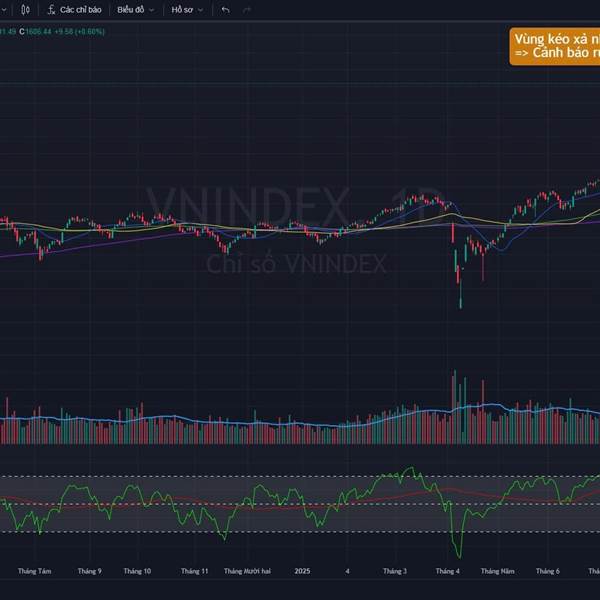The width and height of the screenshot is (600, 600).
Task: Click the Tháng 6 axis label
Action: coord(548,571)
